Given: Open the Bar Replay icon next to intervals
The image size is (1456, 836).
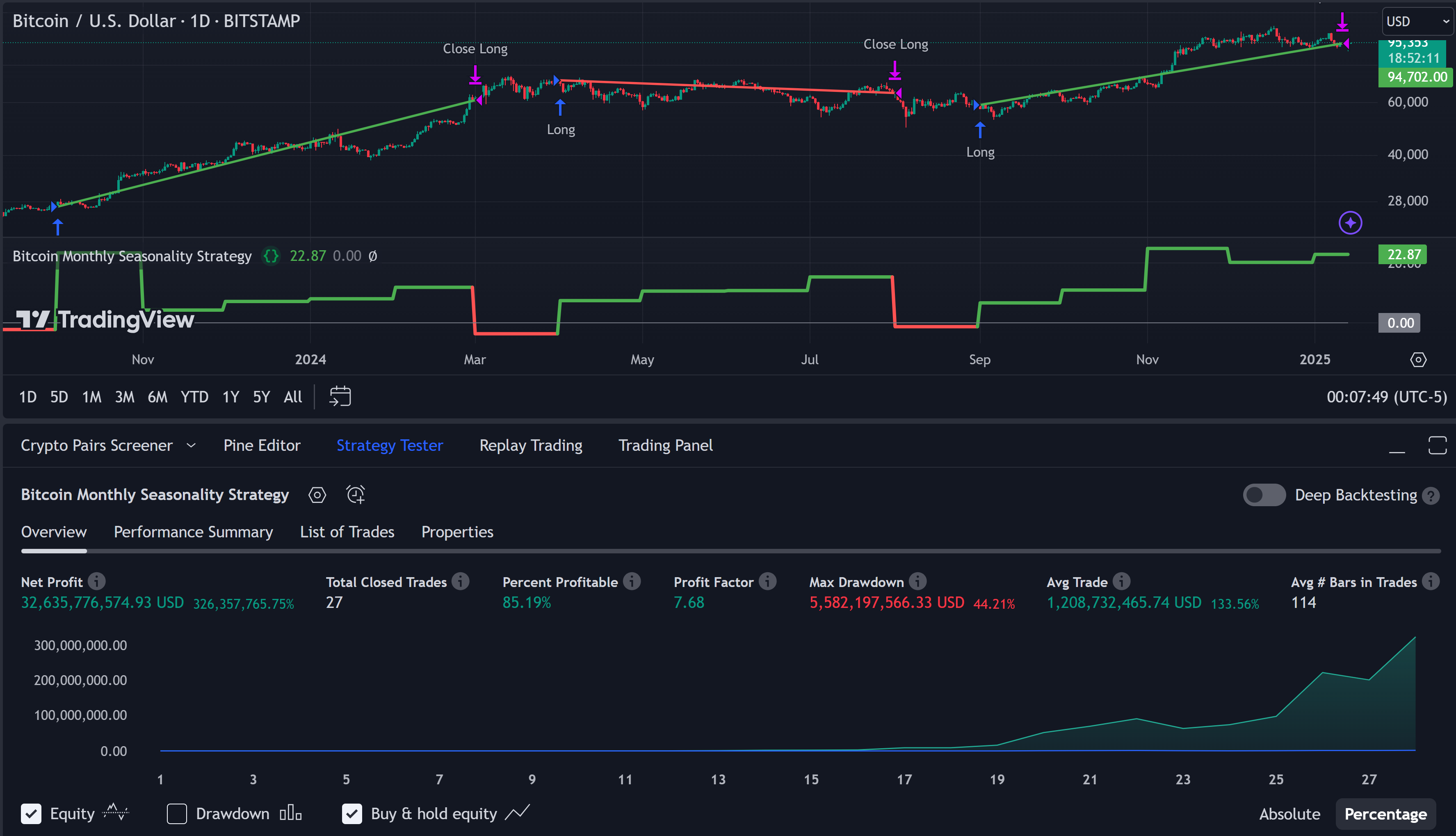Looking at the screenshot, I should (x=340, y=396).
